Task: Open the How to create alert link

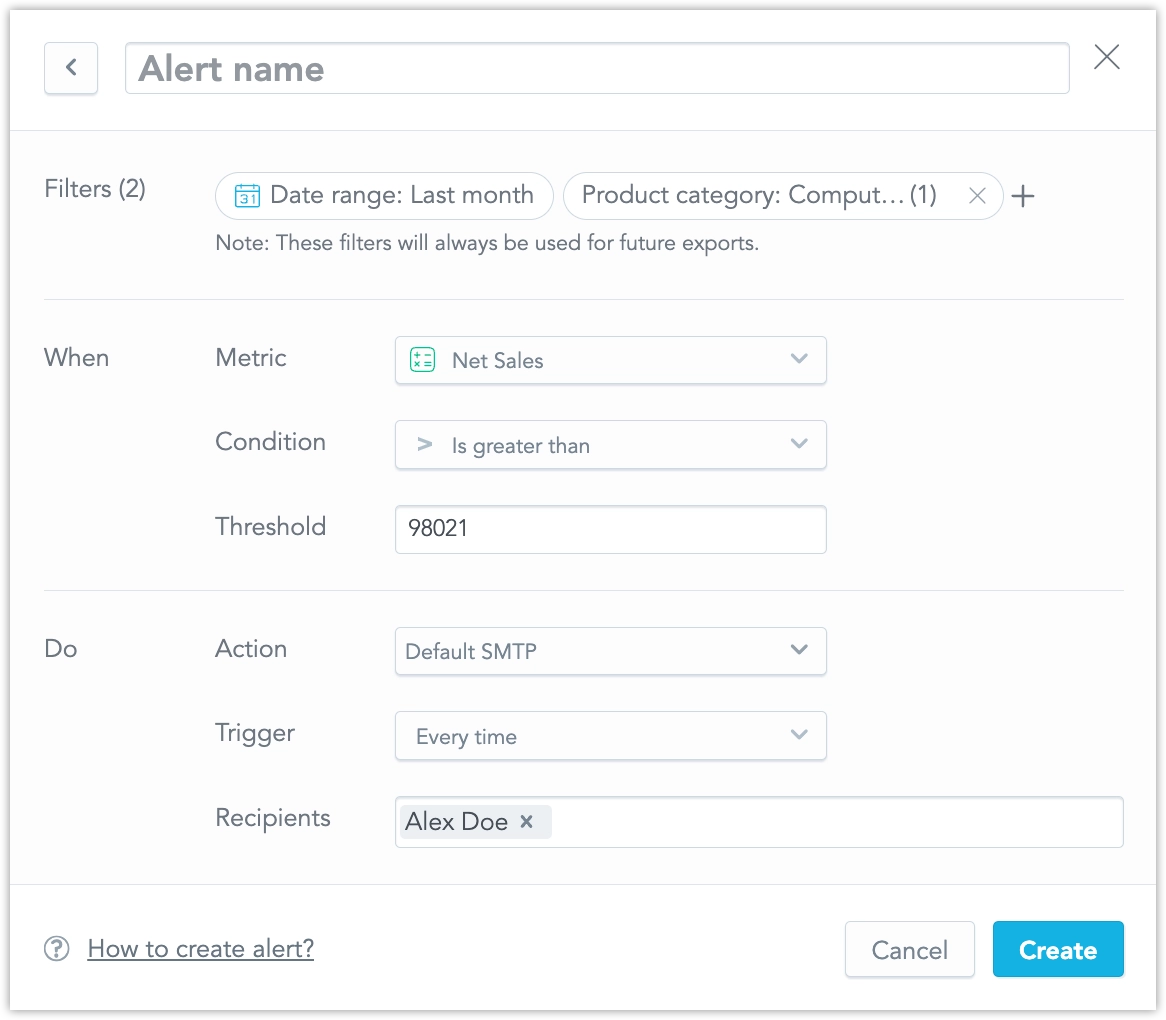Action: 200,948
